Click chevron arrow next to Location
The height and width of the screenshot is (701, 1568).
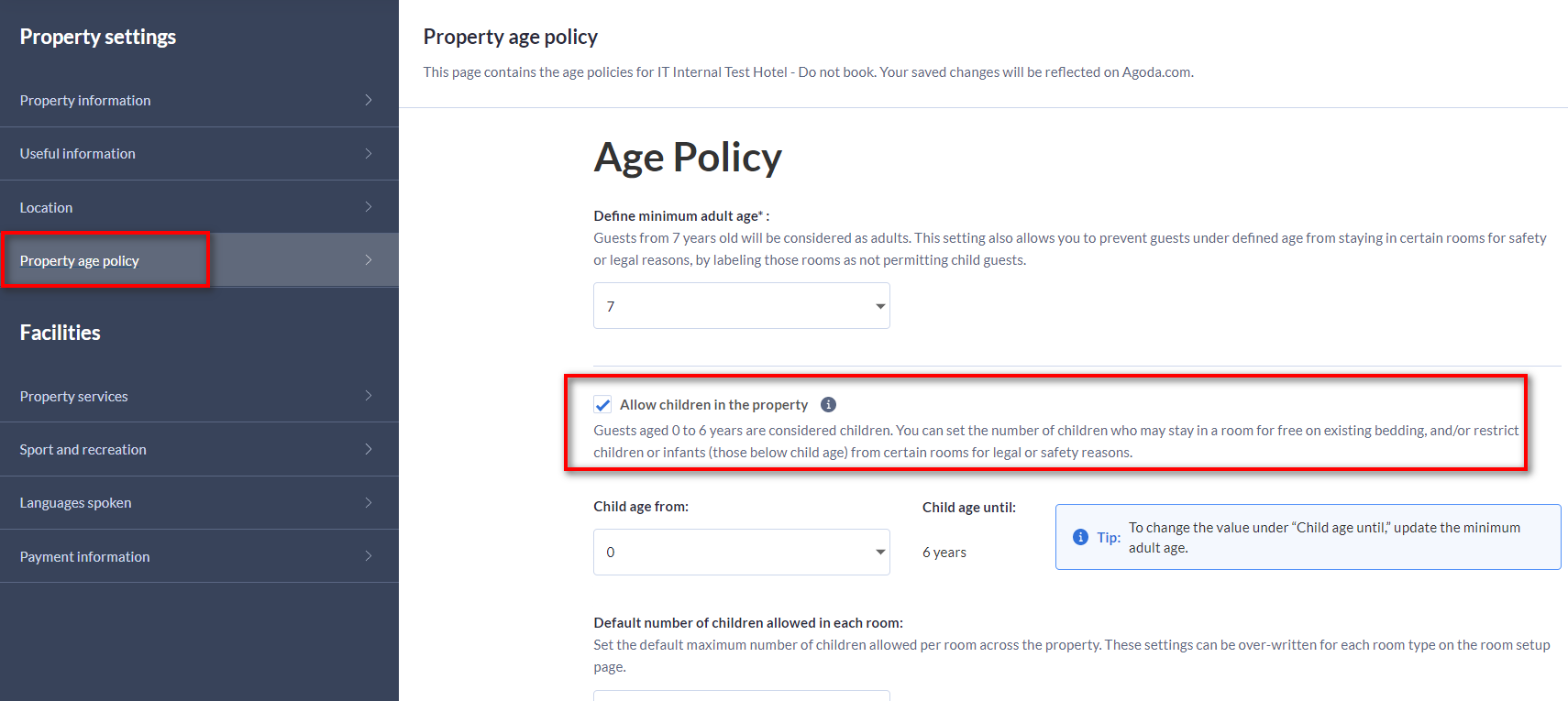tap(369, 207)
